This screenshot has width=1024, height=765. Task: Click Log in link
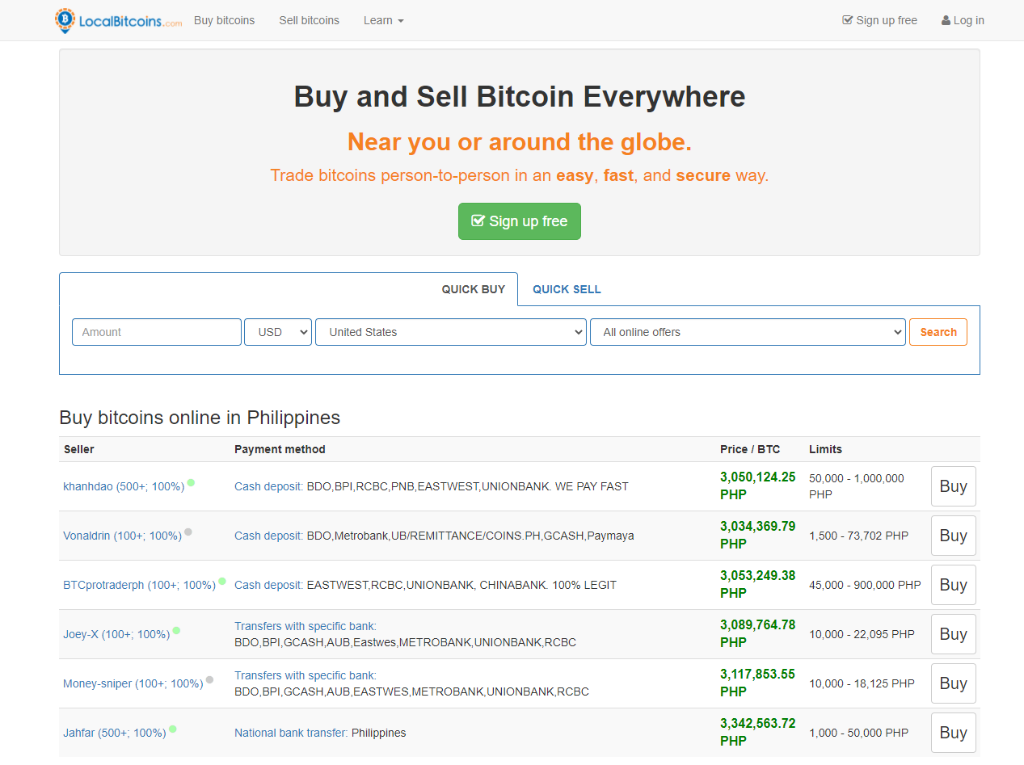coord(963,20)
